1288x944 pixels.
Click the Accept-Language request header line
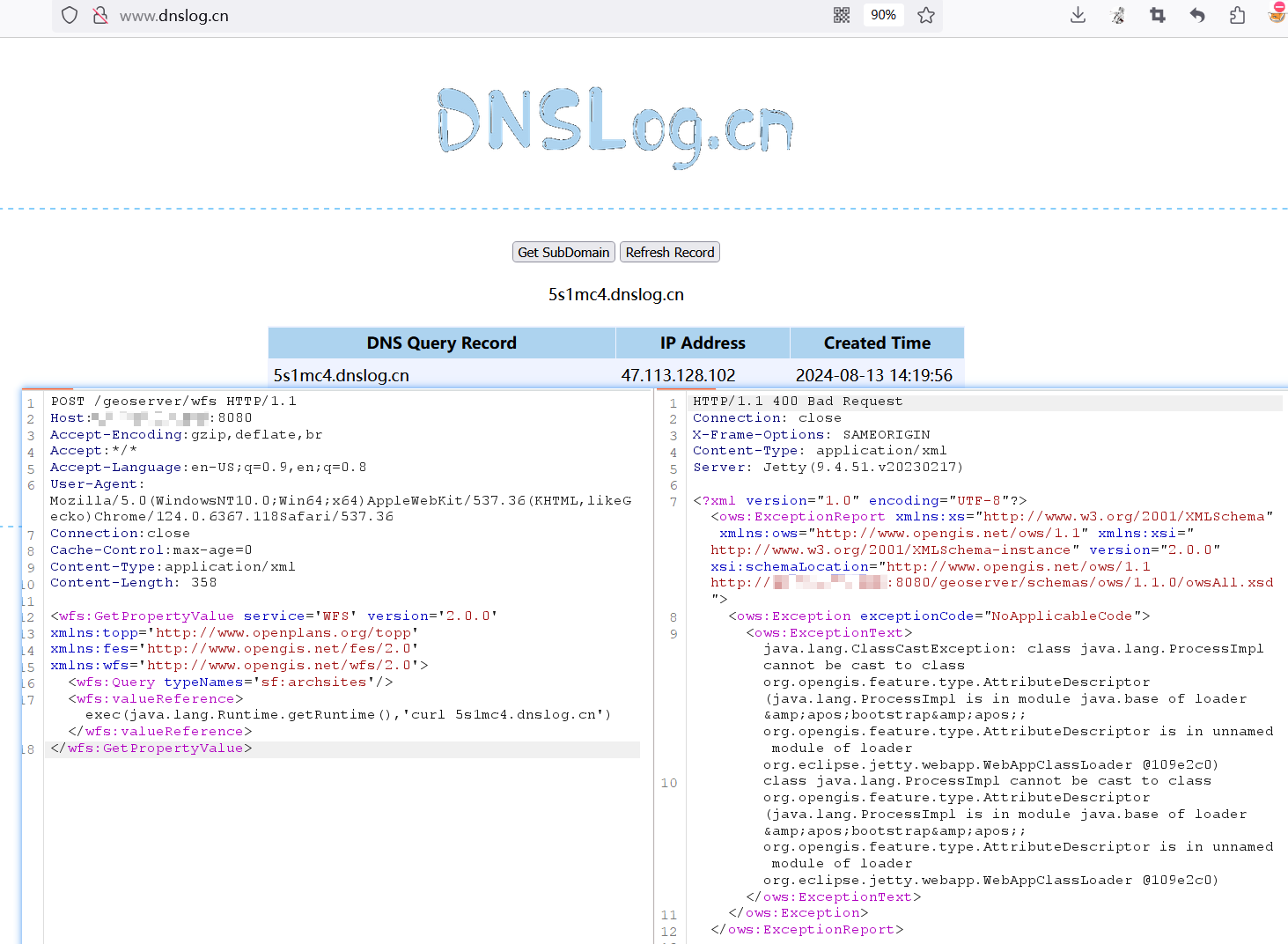[209, 468]
